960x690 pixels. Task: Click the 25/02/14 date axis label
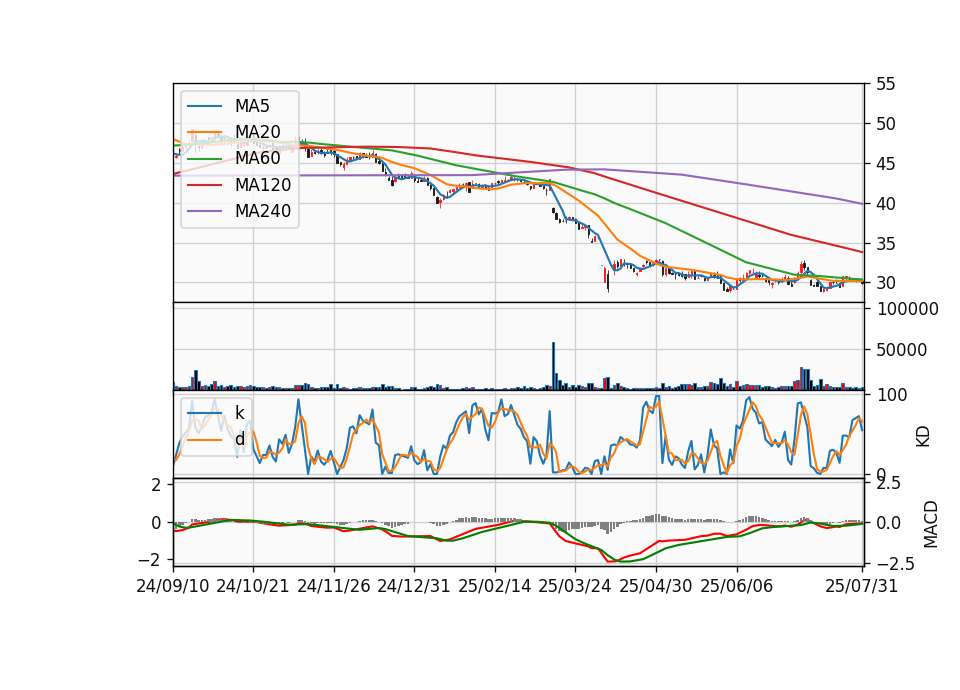click(x=495, y=586)
